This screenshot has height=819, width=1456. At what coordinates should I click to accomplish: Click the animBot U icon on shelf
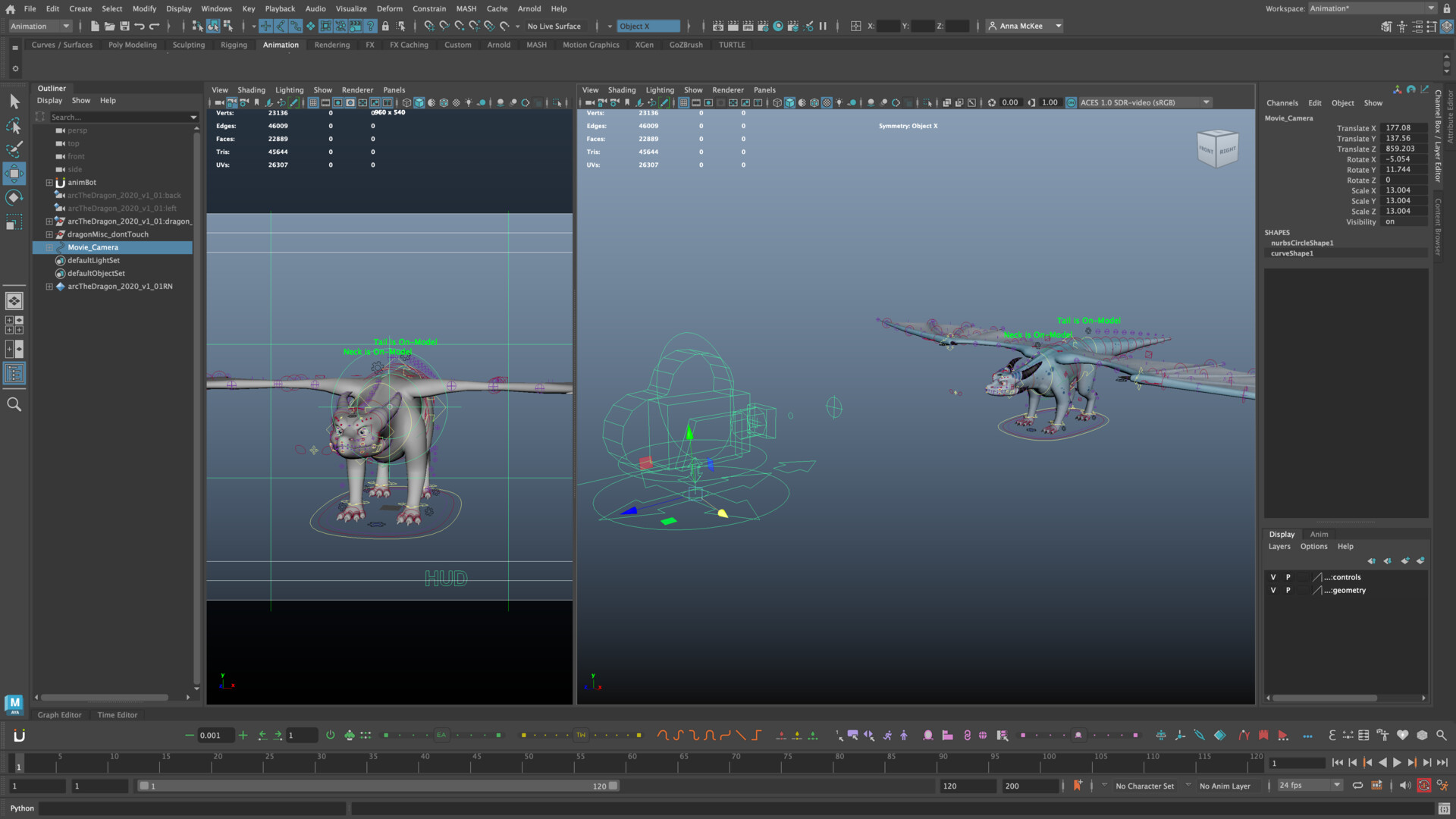tap(20, 735)
